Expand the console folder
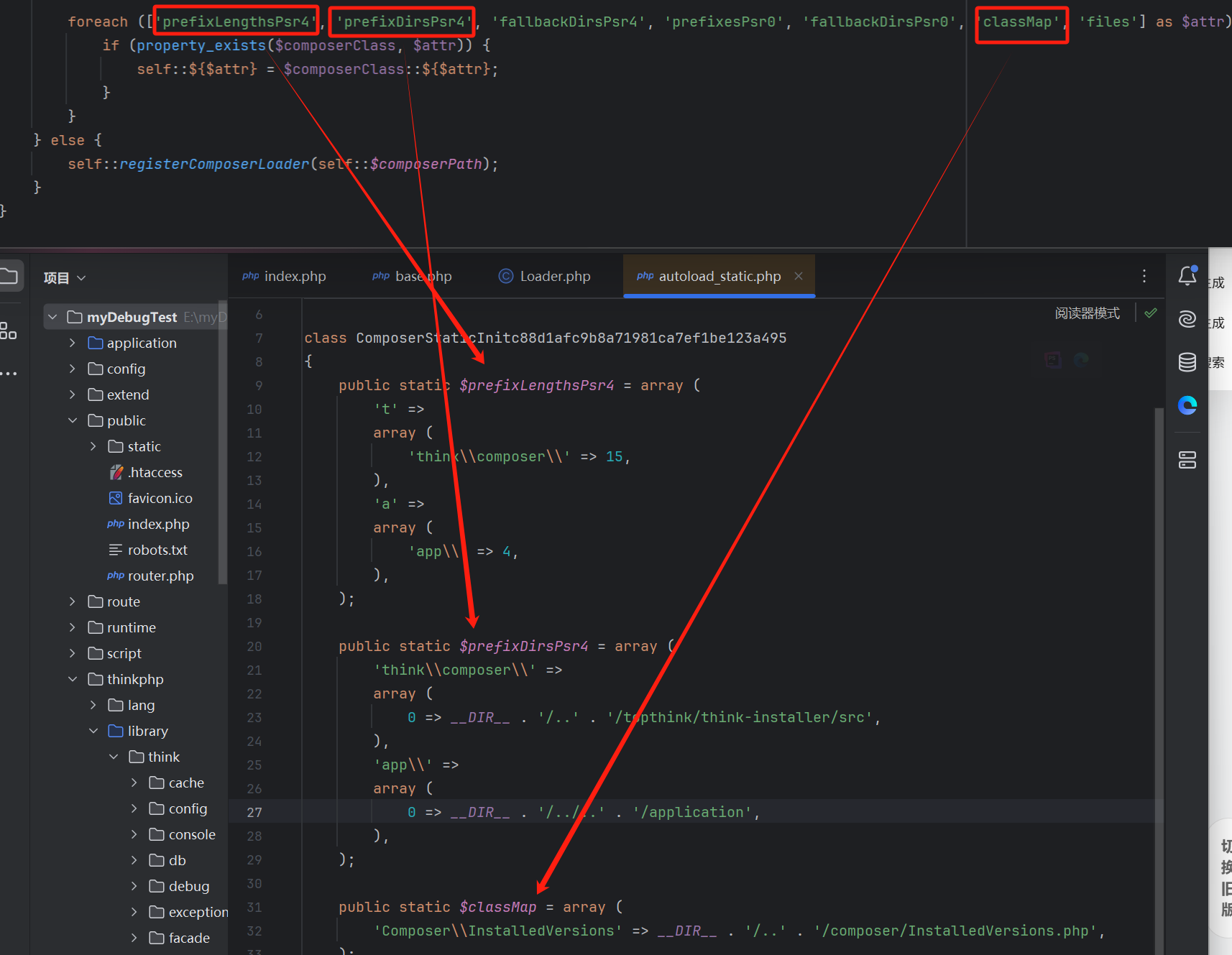The height and width of the screenshot is (955, 1232). point(134,834)
